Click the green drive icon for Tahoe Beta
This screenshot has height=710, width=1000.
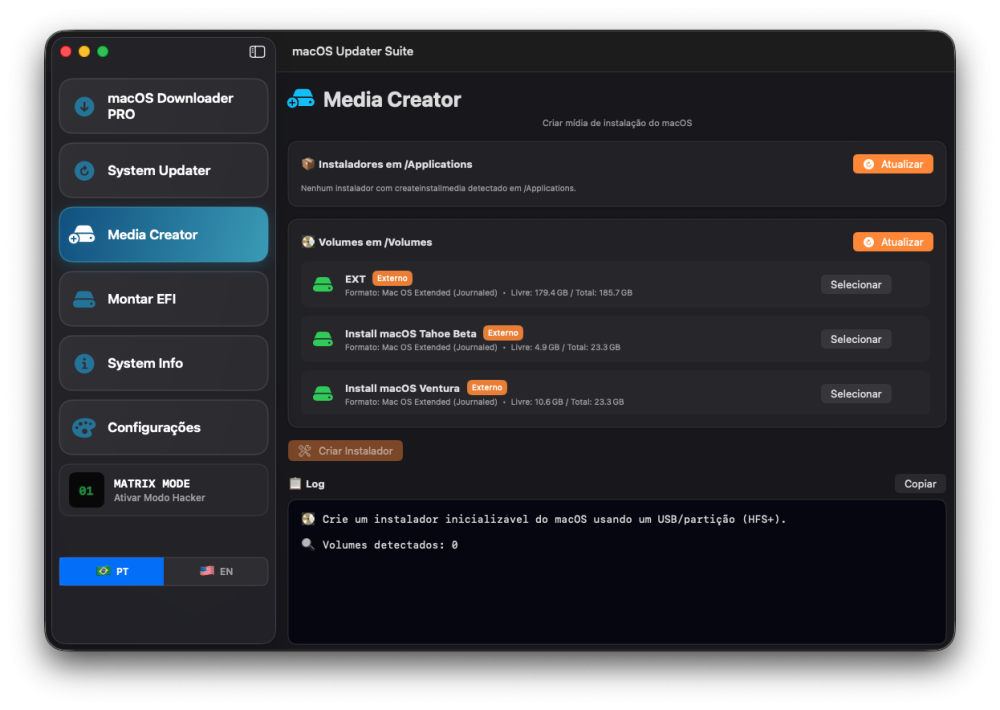coord(323,339)
